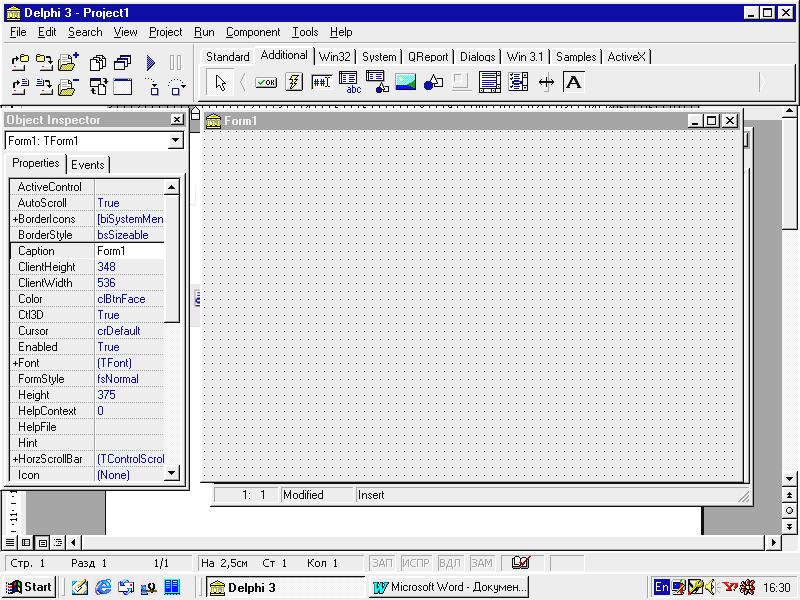The width and height of the screenshot is (800, 600).
Task: Click the Start button
Action: click(29, 587)
